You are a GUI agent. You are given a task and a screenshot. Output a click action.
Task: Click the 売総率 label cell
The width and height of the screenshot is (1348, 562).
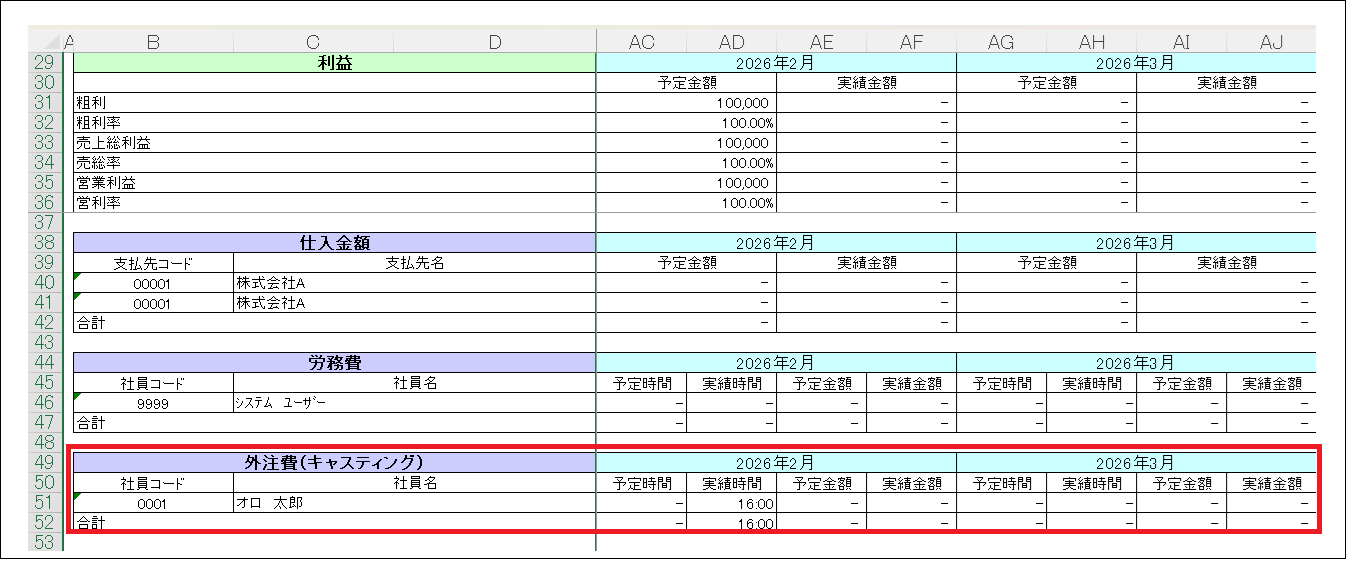tap(334, 162)
